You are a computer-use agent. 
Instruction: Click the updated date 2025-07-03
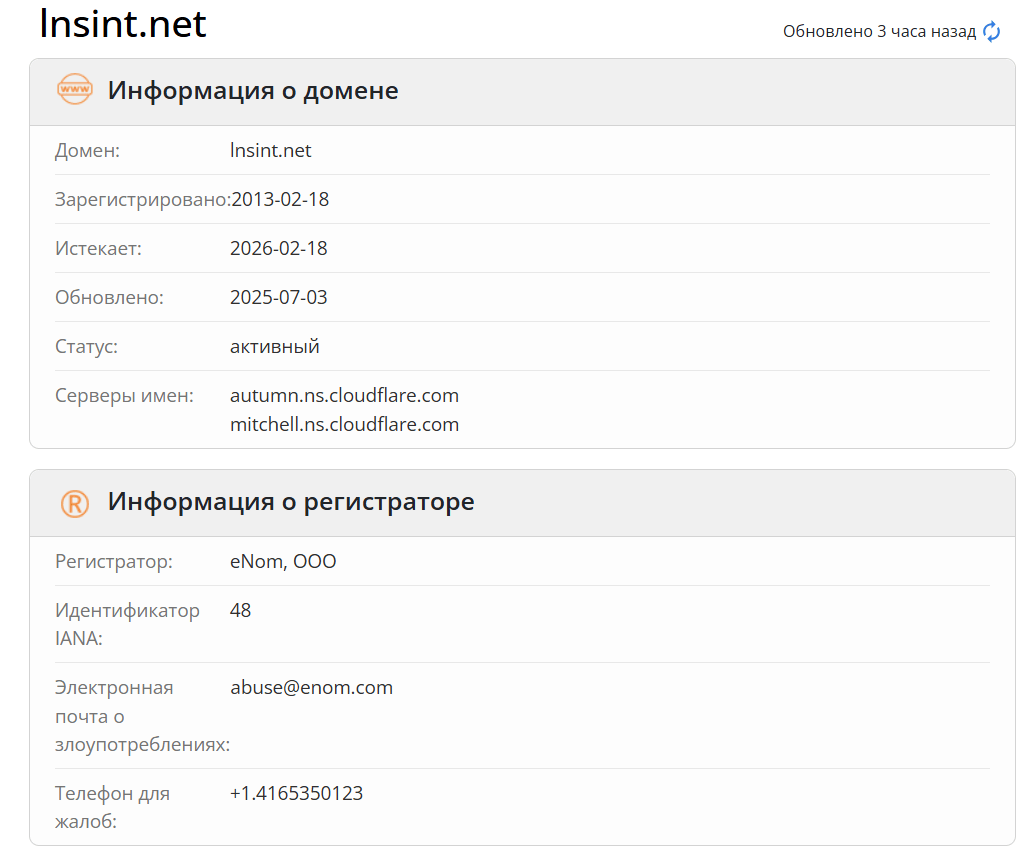[x=279, y=298]
